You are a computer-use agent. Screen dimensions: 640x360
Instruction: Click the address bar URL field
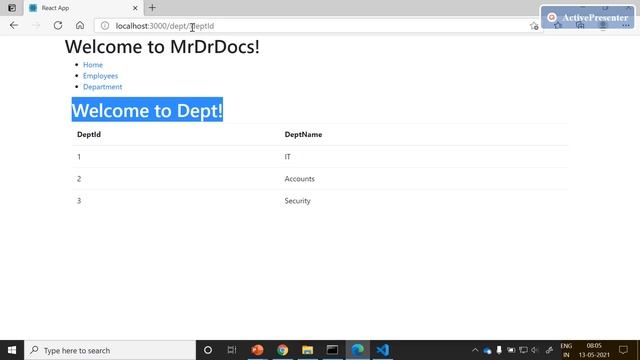[318, 26]
